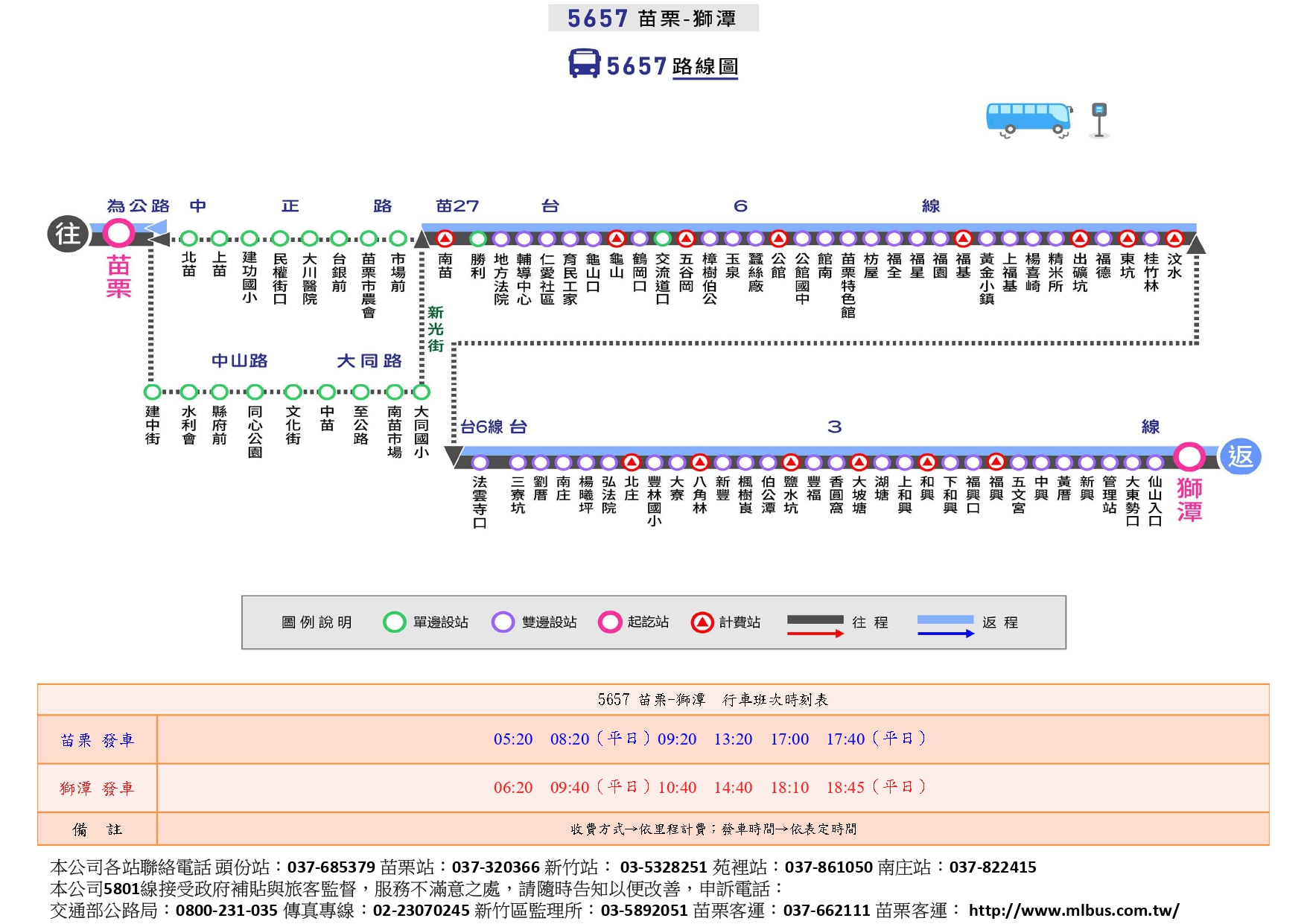Click the 05:20 苗栗 departure time

click(x=513, y=739)
